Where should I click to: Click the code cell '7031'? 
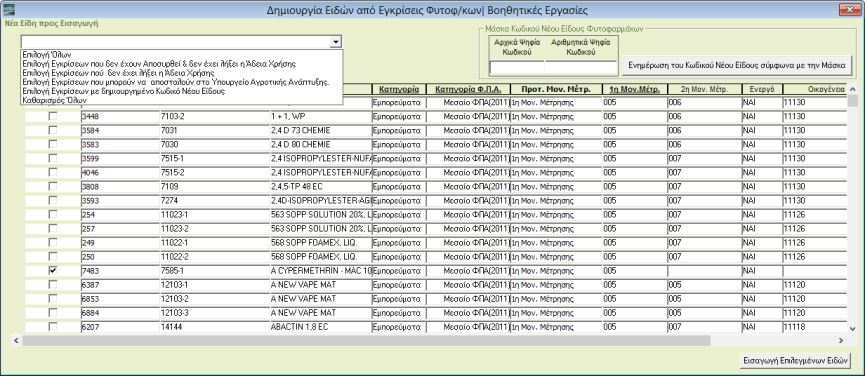click(214, 131)
